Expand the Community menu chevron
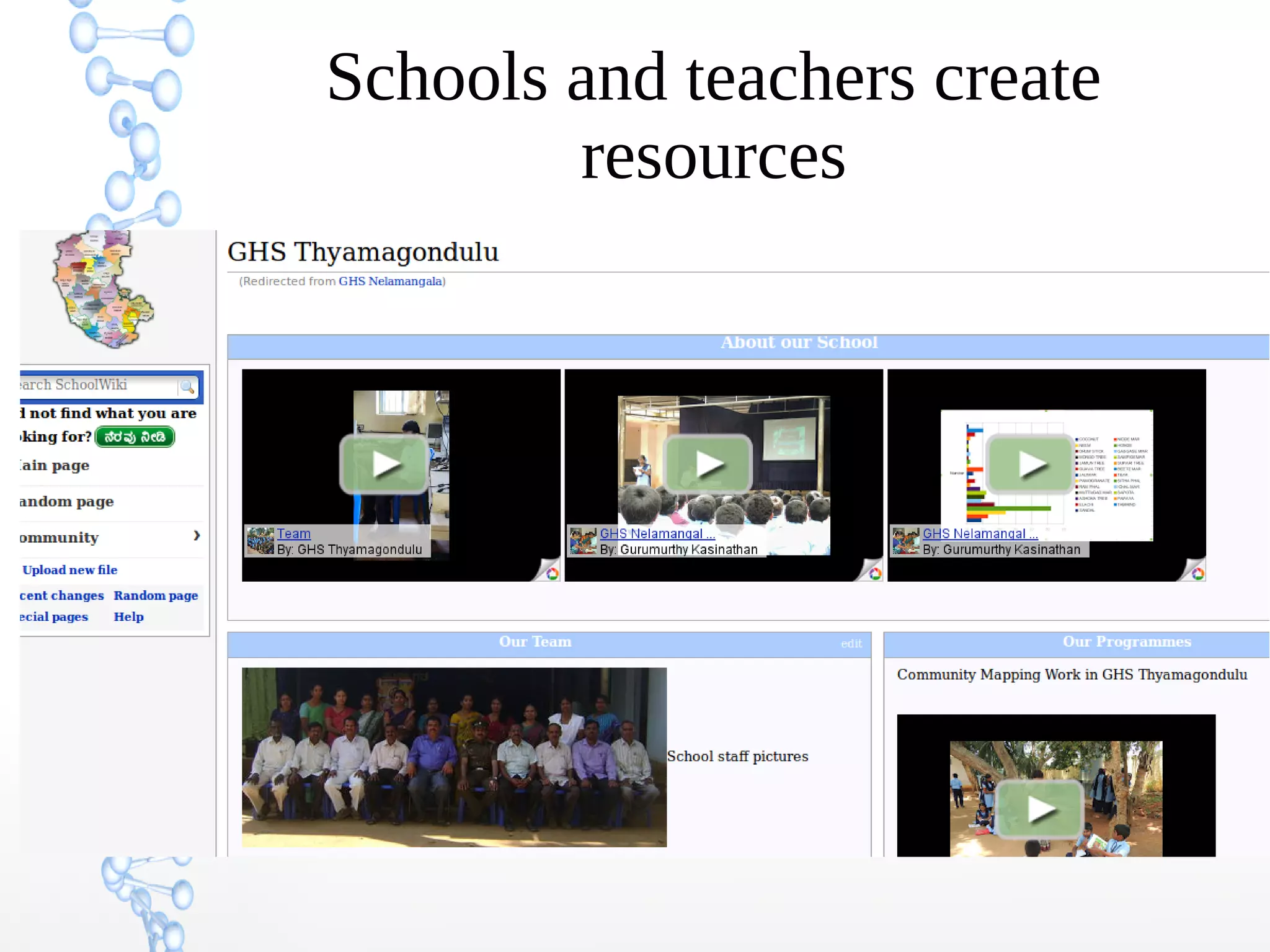The image size is (1270, 952). 197,535
